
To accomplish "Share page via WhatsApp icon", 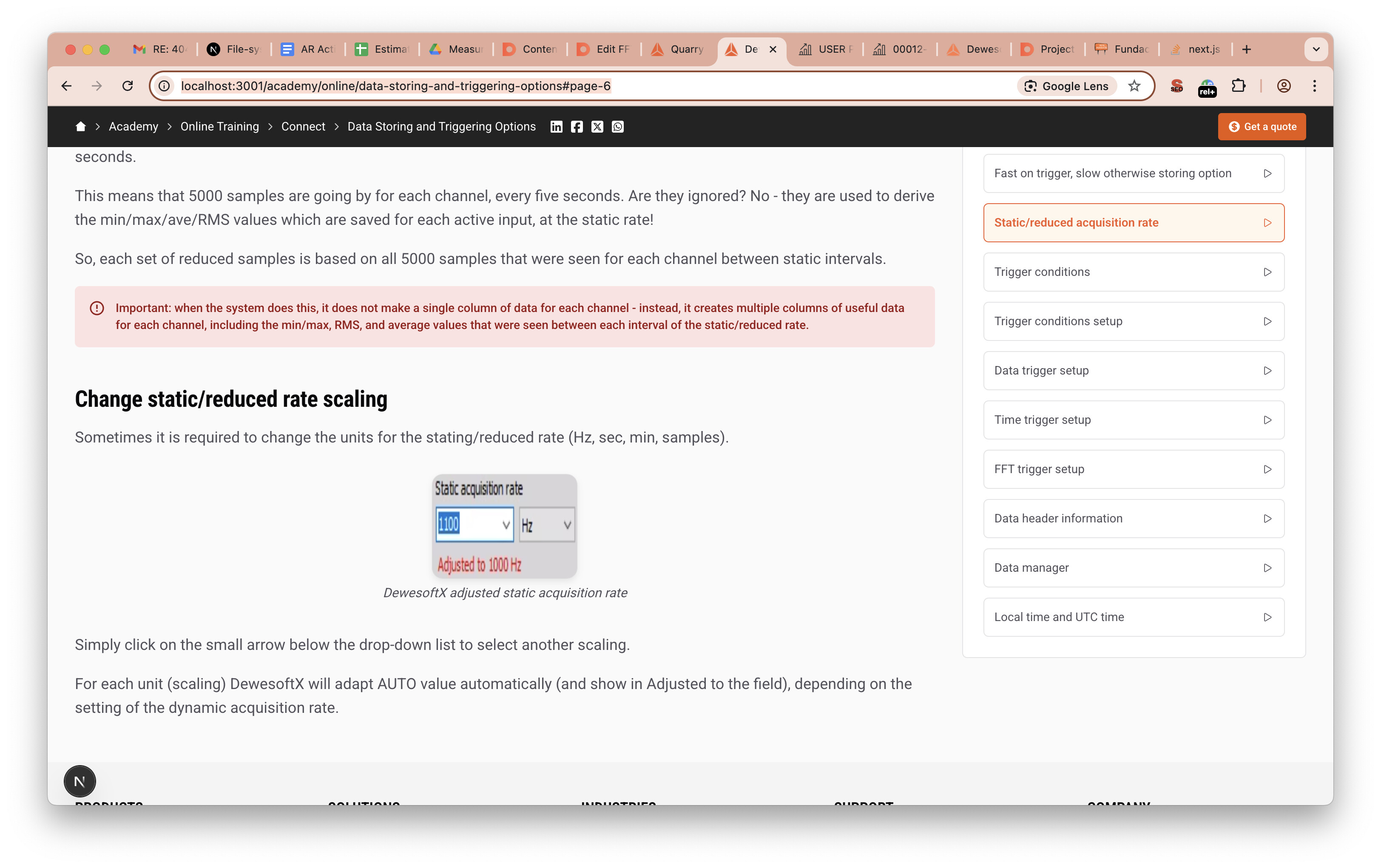I will pyautogui.click(x=618, y=127).
